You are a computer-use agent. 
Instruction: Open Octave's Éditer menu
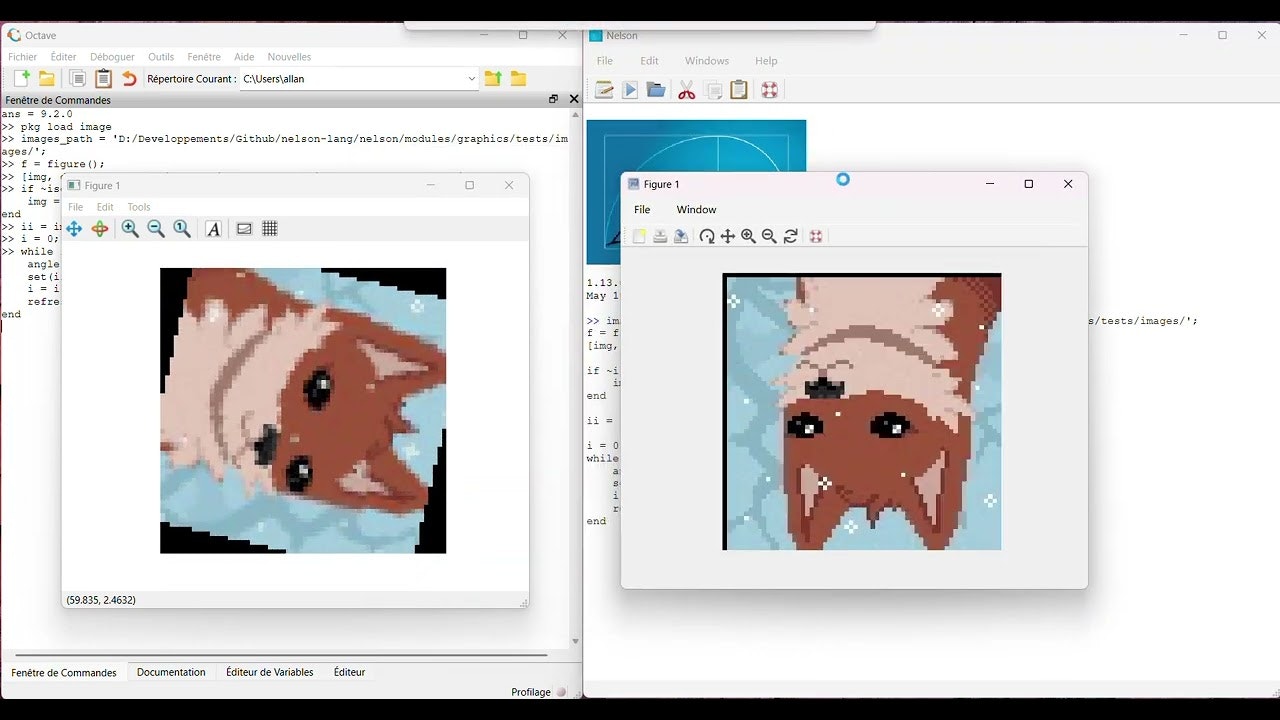tap(63, 57)
